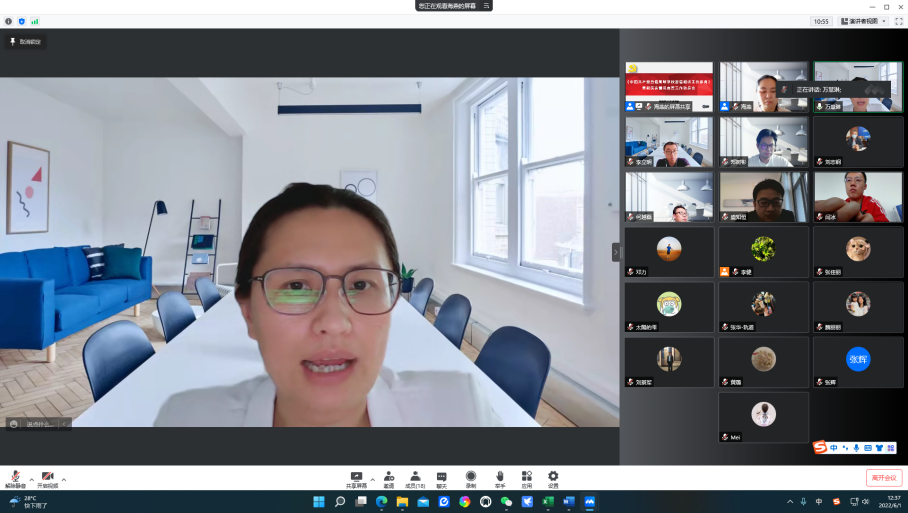Open the 成员 members list icon
The image size is (908, 513).
point(414,477)
